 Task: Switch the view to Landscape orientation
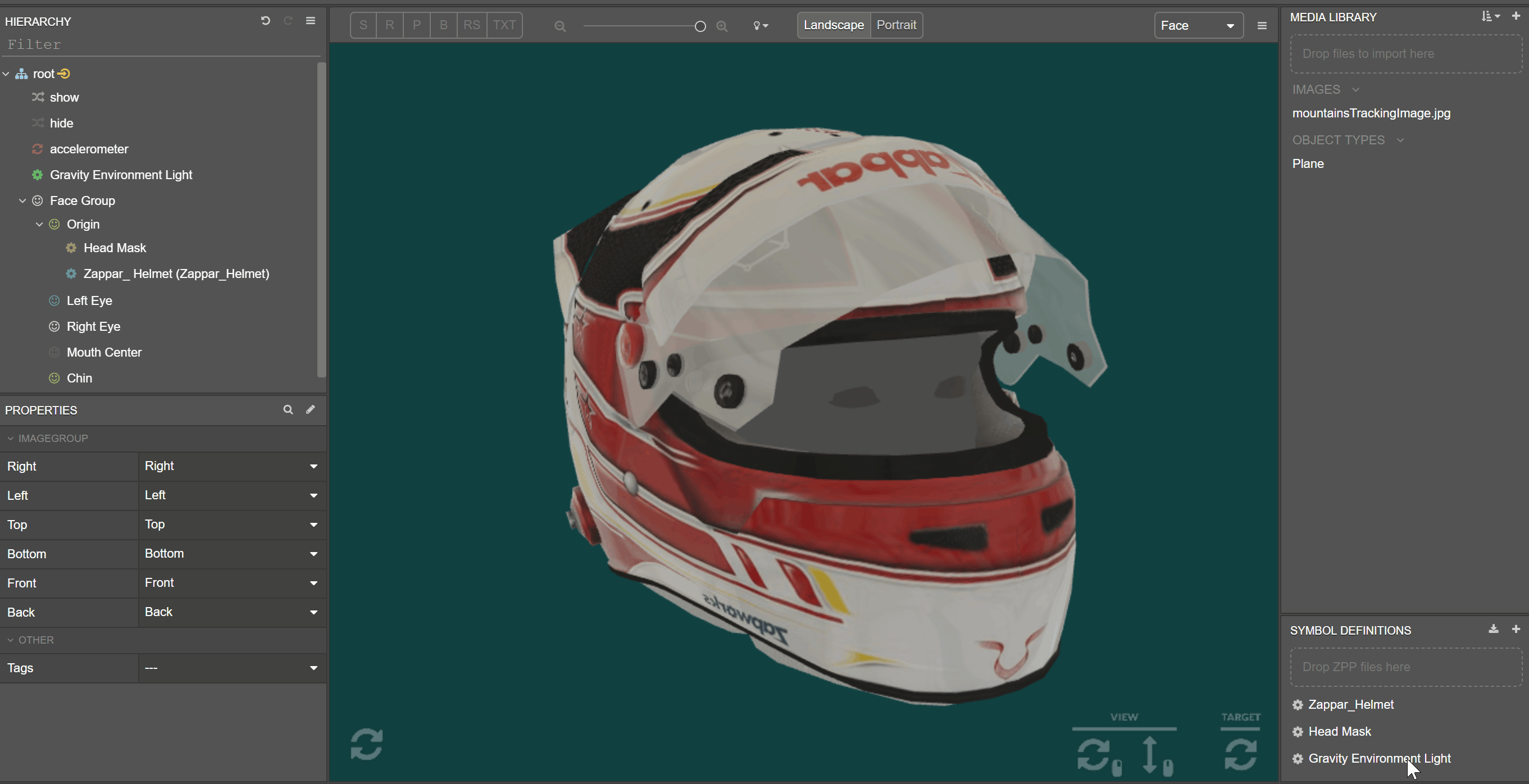(834, 25)
